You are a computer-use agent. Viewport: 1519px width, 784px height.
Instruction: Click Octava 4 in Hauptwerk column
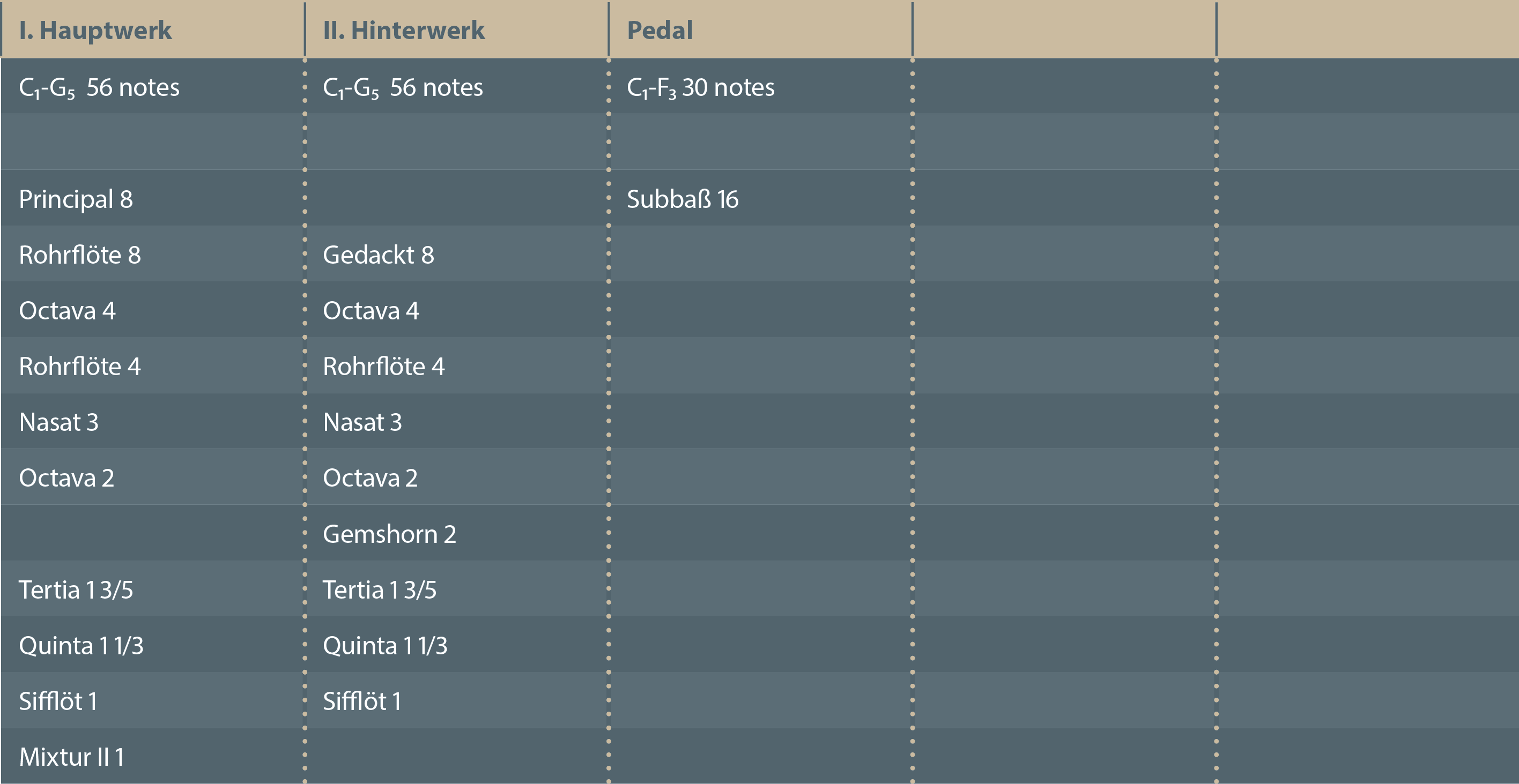click(x=67, y=311)
